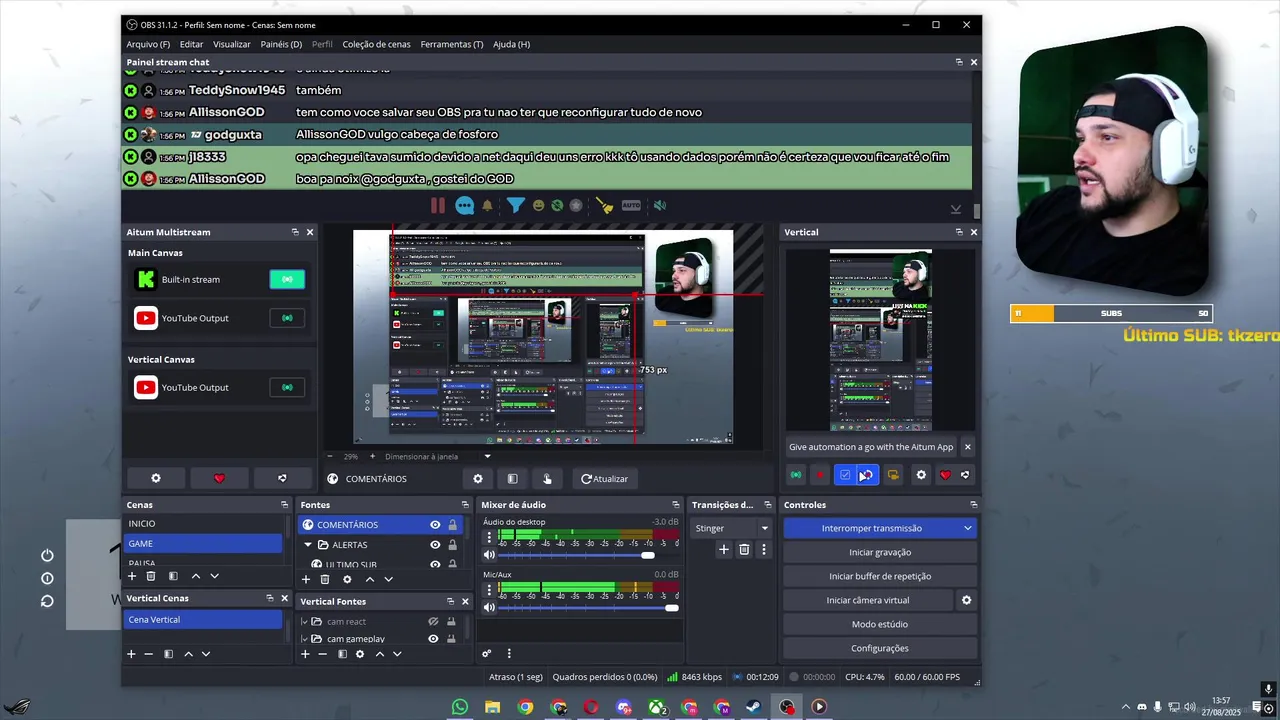
Task: Click the bell notification icon in chat toolbar
Action: 488,205
